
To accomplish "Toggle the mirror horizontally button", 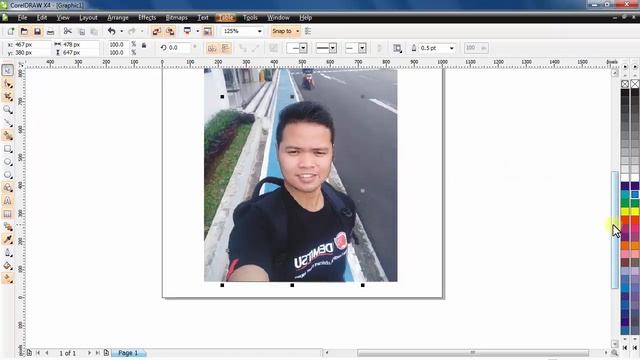I will pos(212,48).
